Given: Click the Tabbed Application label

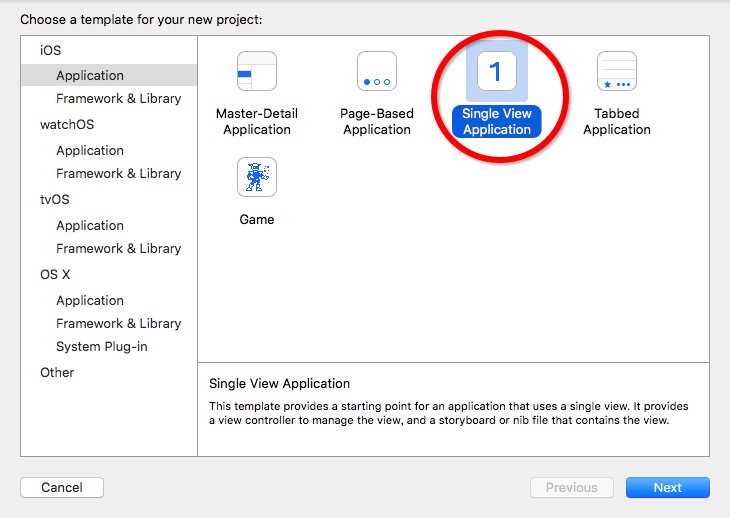Looking at the screenshot, I should point(617,121).
